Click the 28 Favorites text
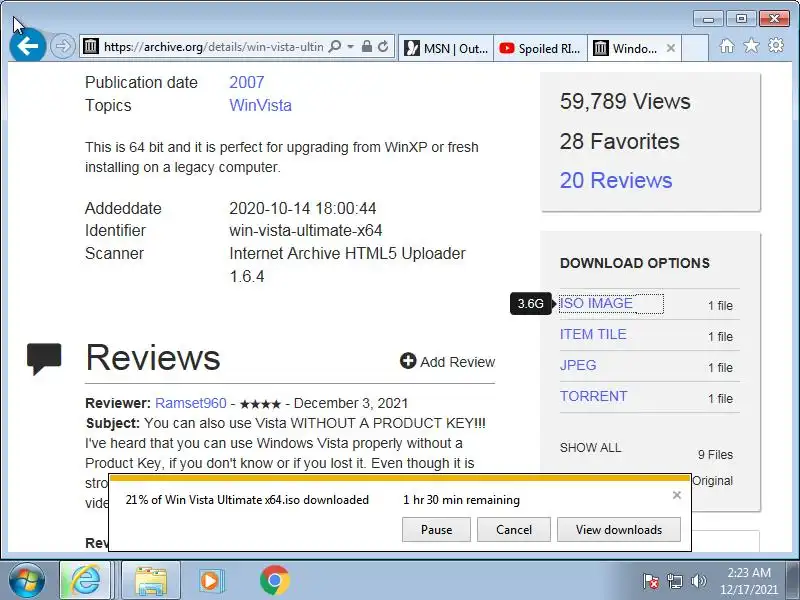 coord(619,141)
